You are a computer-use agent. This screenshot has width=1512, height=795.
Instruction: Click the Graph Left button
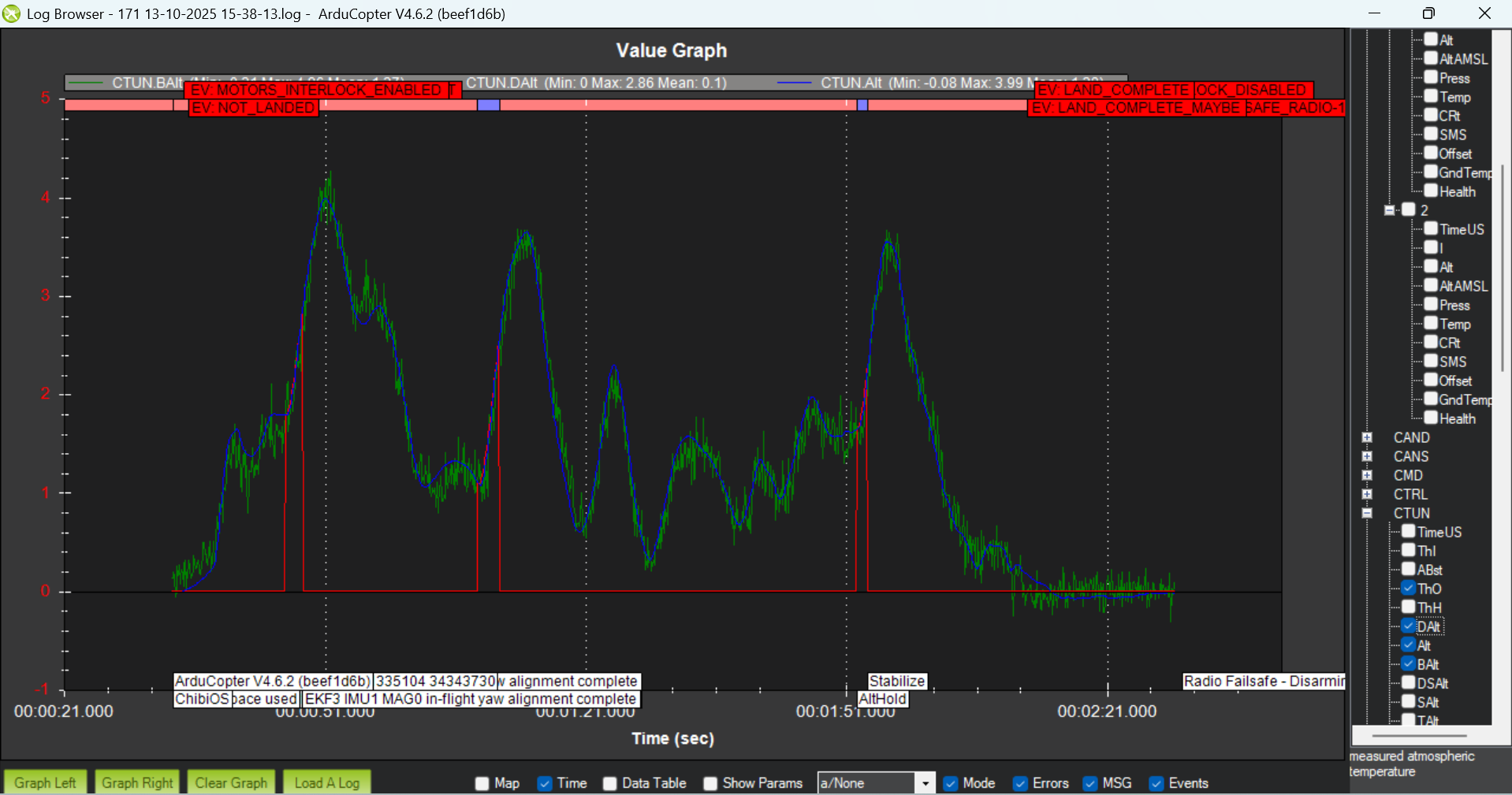[45, 782]
